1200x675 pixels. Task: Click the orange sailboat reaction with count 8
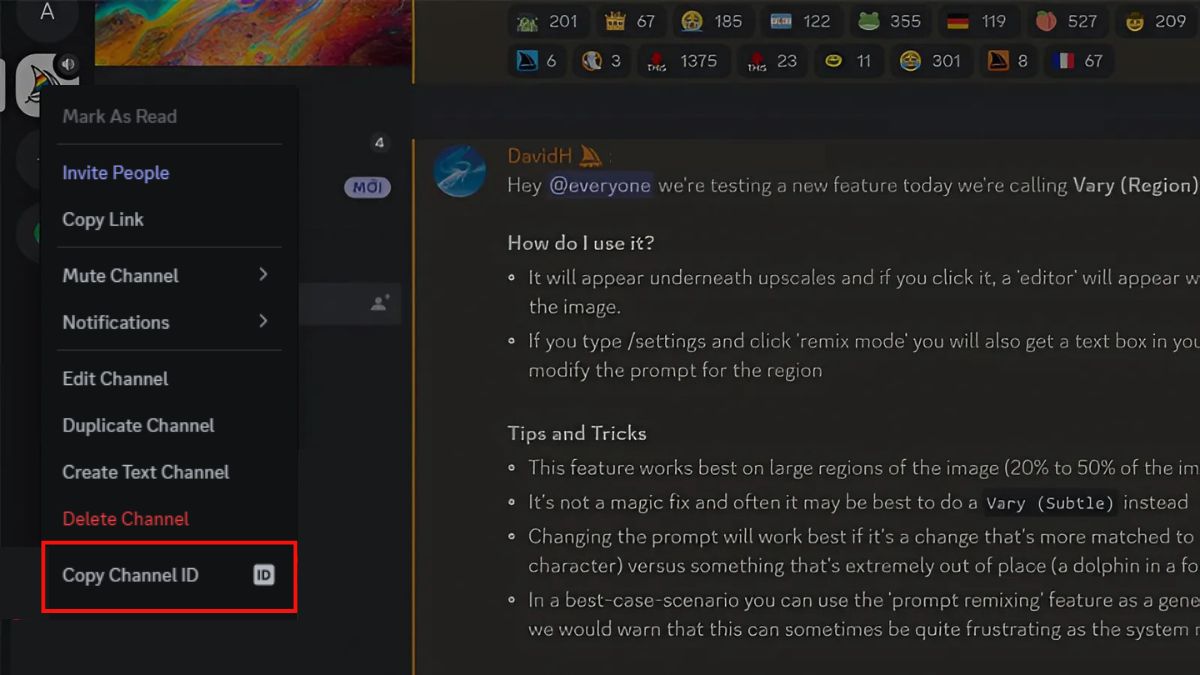click(1008, 61)
